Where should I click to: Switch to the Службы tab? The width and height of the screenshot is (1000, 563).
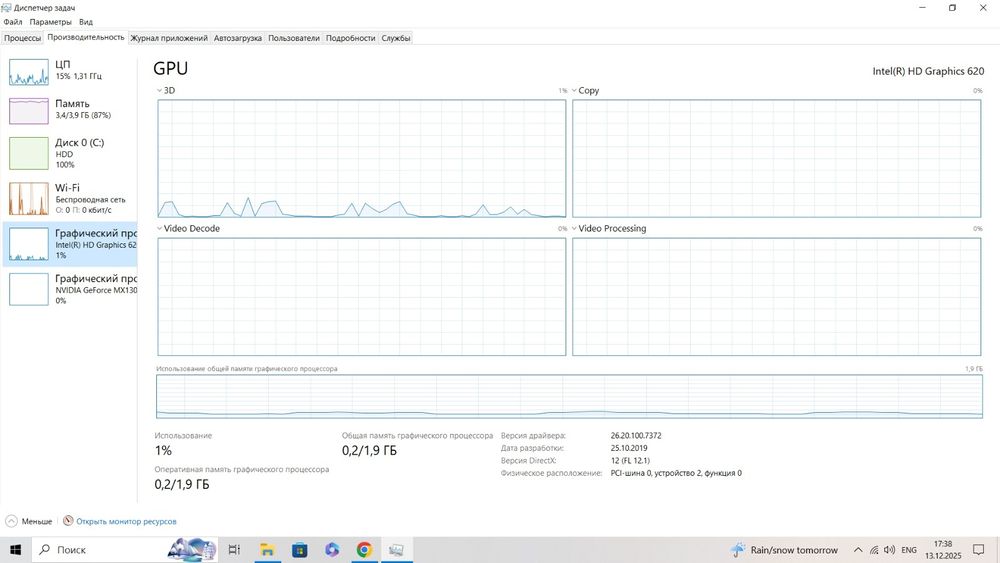395,38
